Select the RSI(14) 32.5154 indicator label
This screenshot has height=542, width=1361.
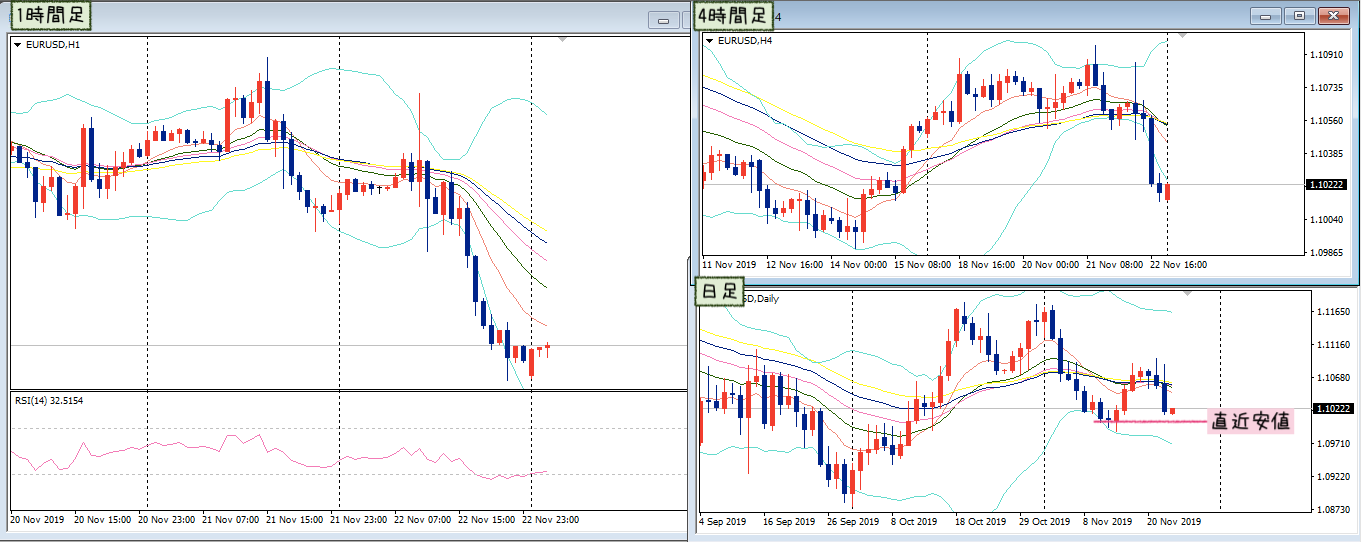[48, 400]
